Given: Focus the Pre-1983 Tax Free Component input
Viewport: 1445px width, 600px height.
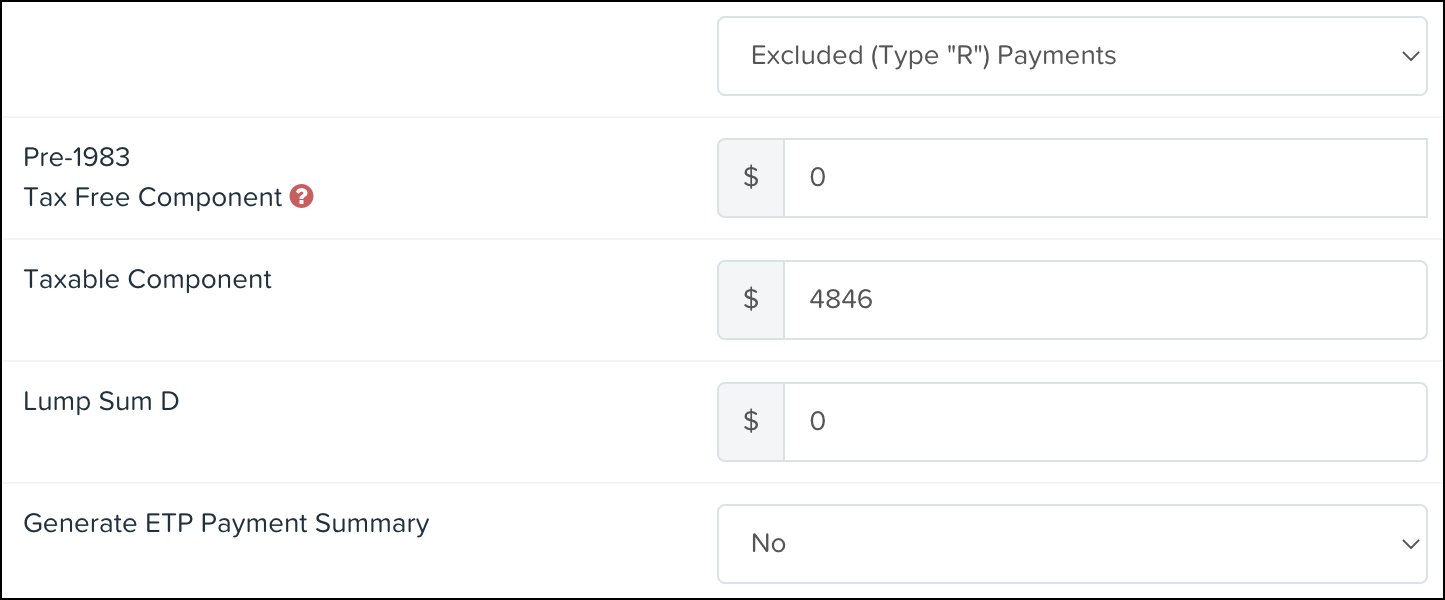Looking at the screenshot, I should 1105,178.
